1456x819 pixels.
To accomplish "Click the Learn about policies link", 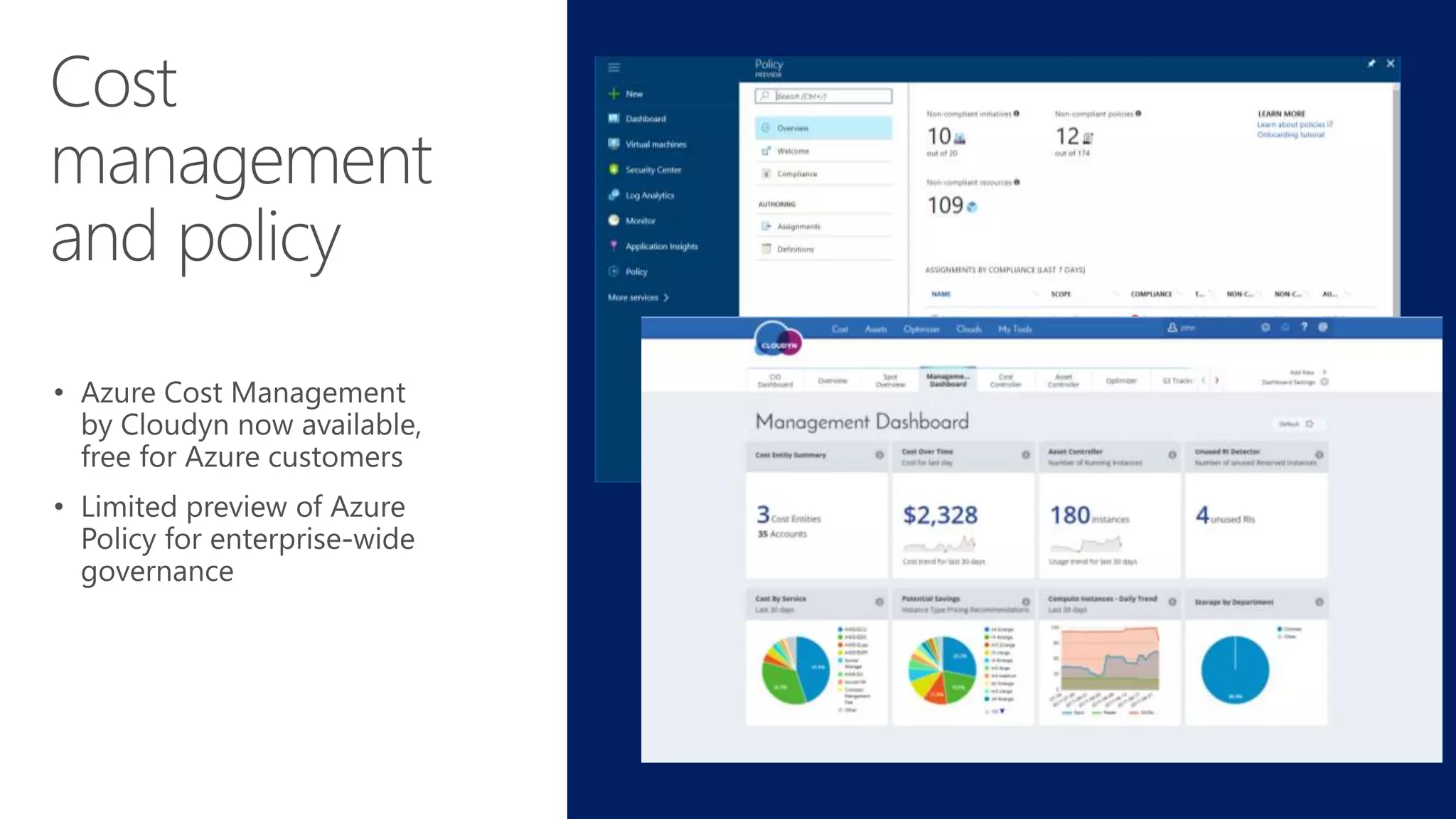I will pos(1290,124).
